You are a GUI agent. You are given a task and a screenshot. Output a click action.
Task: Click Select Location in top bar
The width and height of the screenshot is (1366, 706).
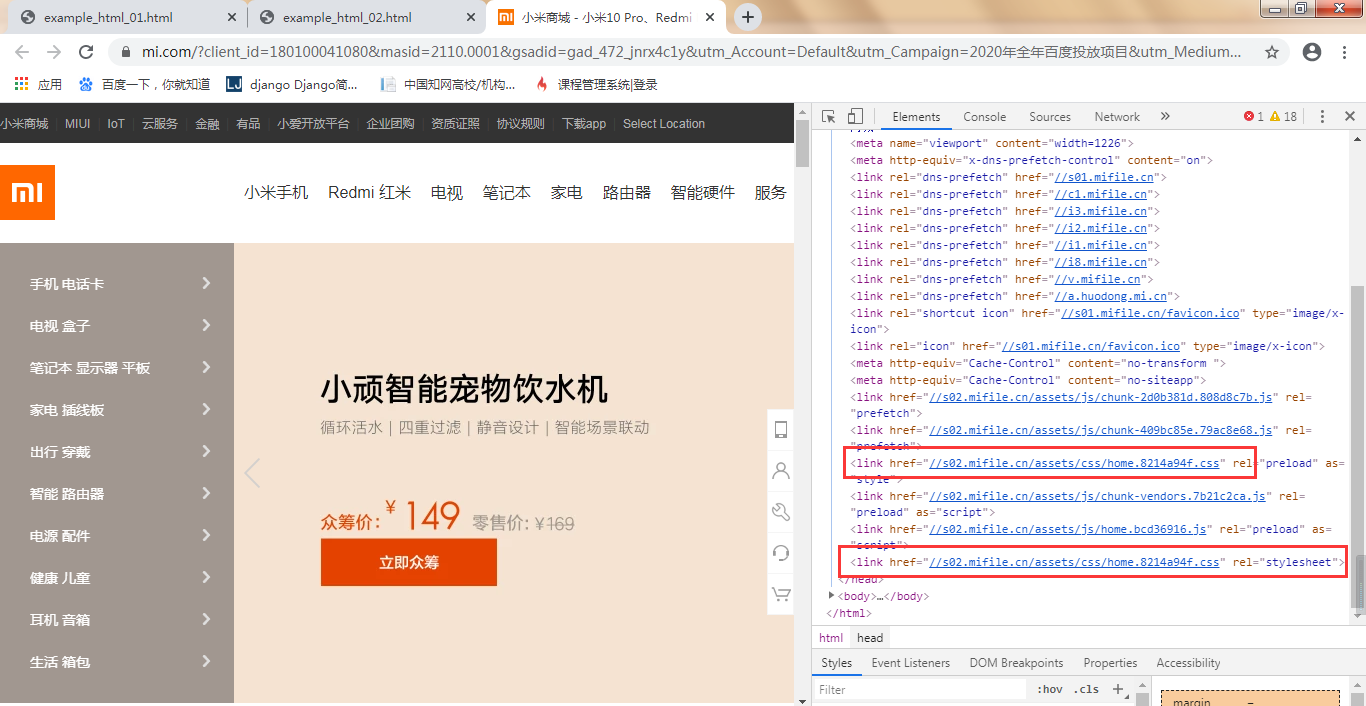point(664,124)
